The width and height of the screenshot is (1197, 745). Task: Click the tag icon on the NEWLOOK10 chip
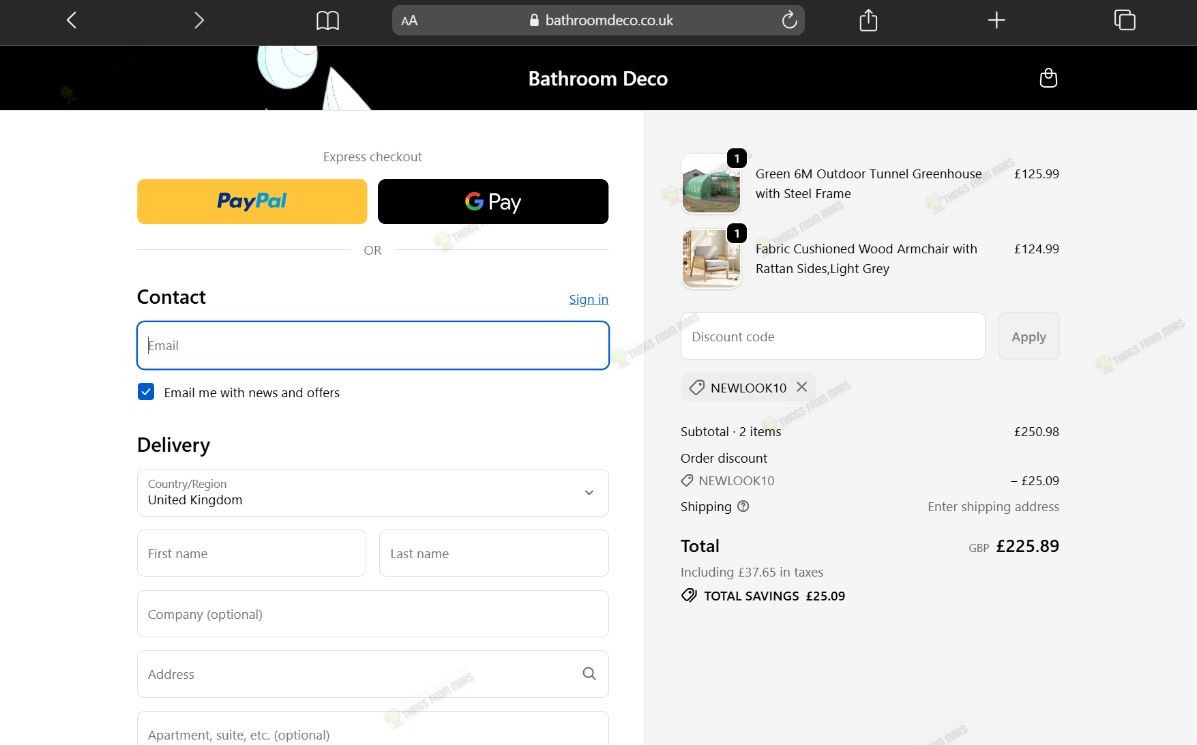[696, 388]
